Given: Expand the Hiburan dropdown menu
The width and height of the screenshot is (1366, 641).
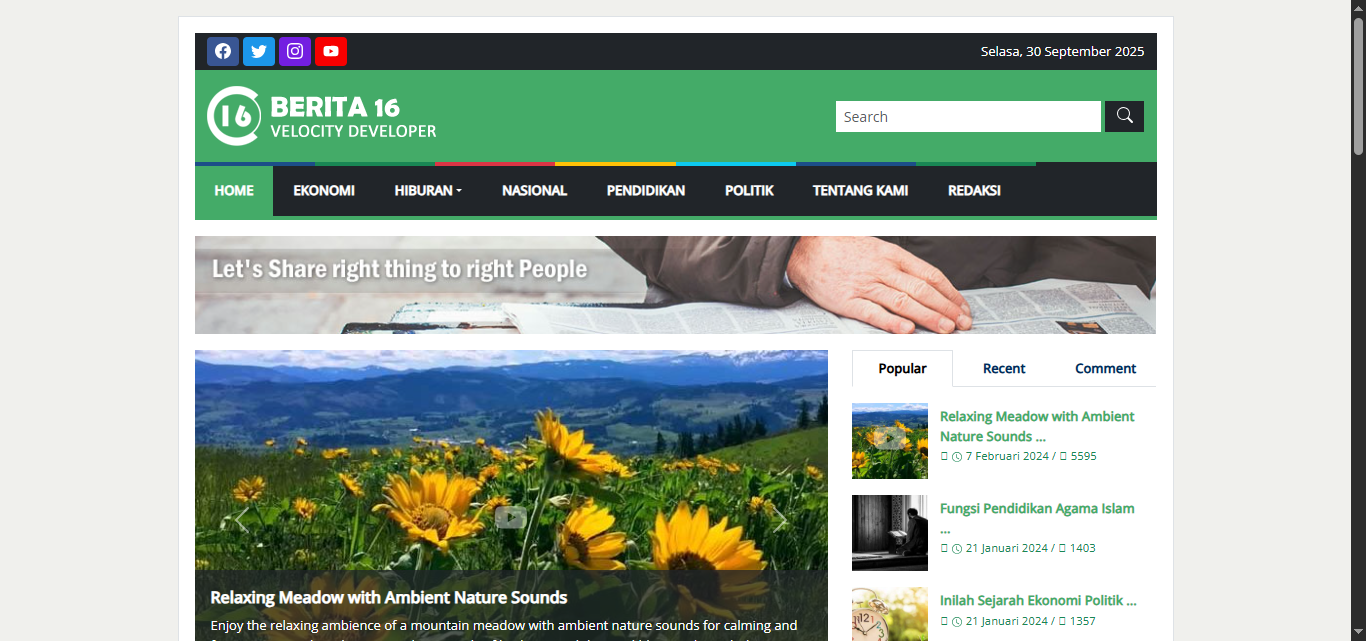Looking at the screenshot, I should coord(428,191).
